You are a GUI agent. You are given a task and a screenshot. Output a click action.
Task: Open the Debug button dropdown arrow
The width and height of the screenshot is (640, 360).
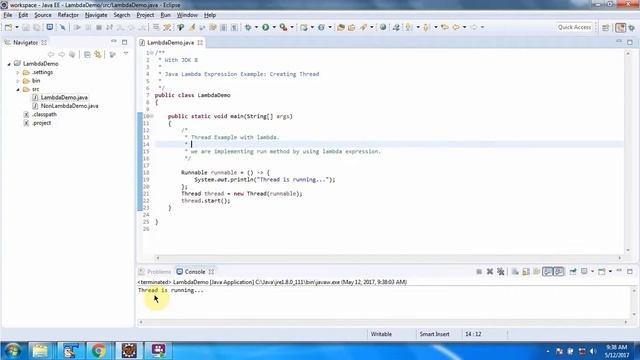(x=256, y=27)
